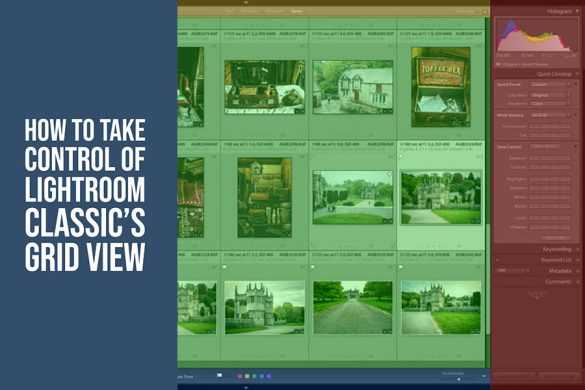Apply the purple color label in toolbar
Viewport: 585px width, 390px height.
click(x=269, y=376)
